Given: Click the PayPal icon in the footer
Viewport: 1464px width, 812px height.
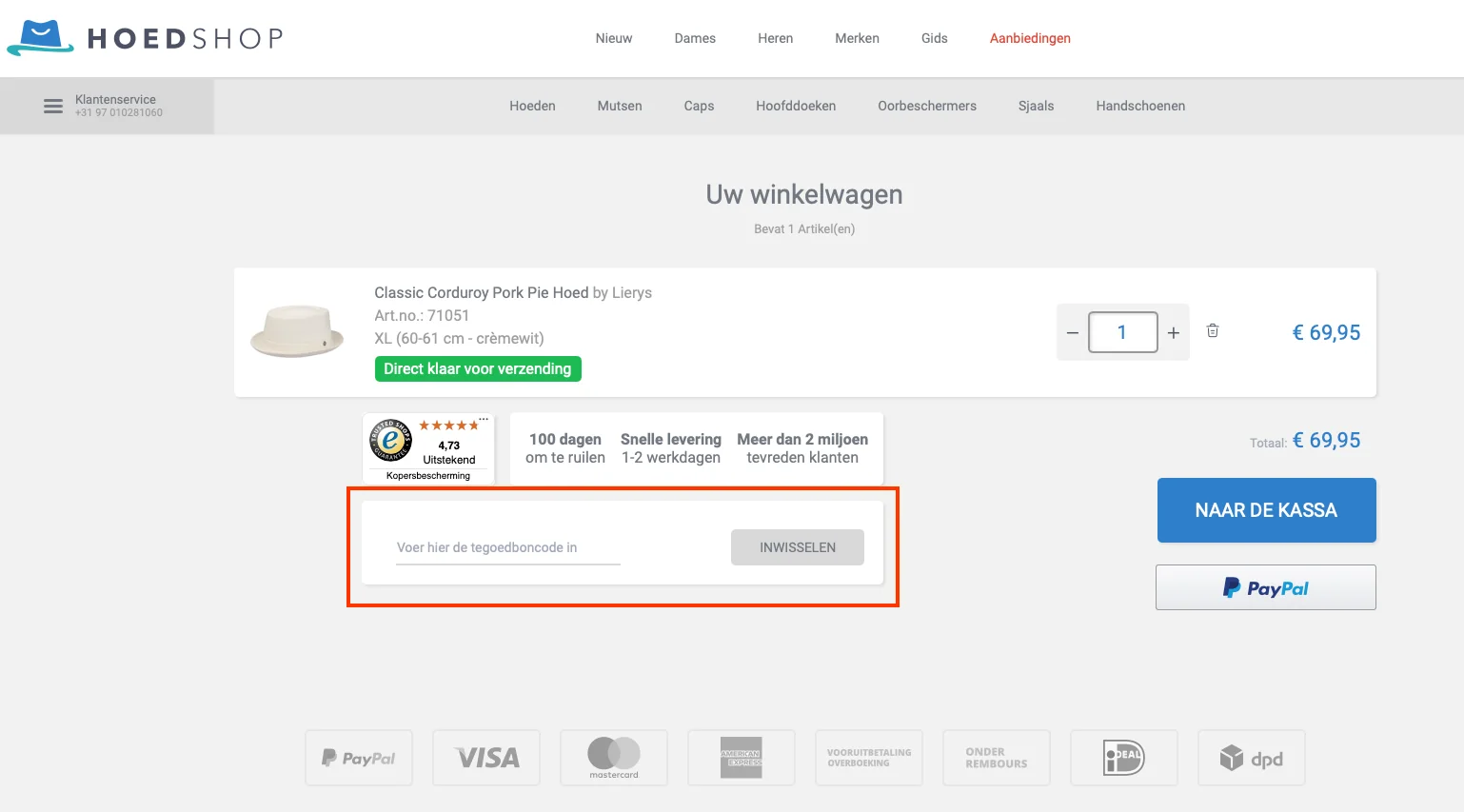Looking at the screenshot, I should point(359,757).
